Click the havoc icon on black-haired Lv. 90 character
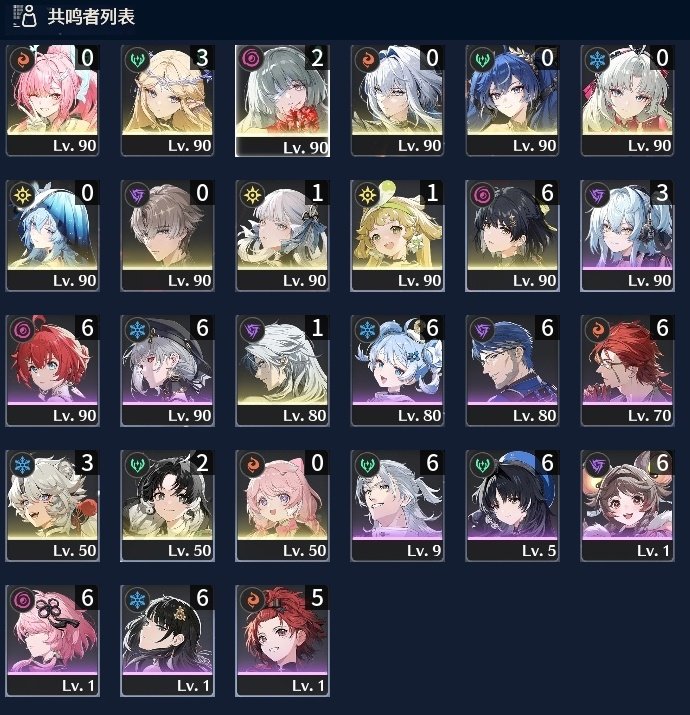Image resolution: width=690 pixels, height=715 pixels. click(x=482, y=195)
